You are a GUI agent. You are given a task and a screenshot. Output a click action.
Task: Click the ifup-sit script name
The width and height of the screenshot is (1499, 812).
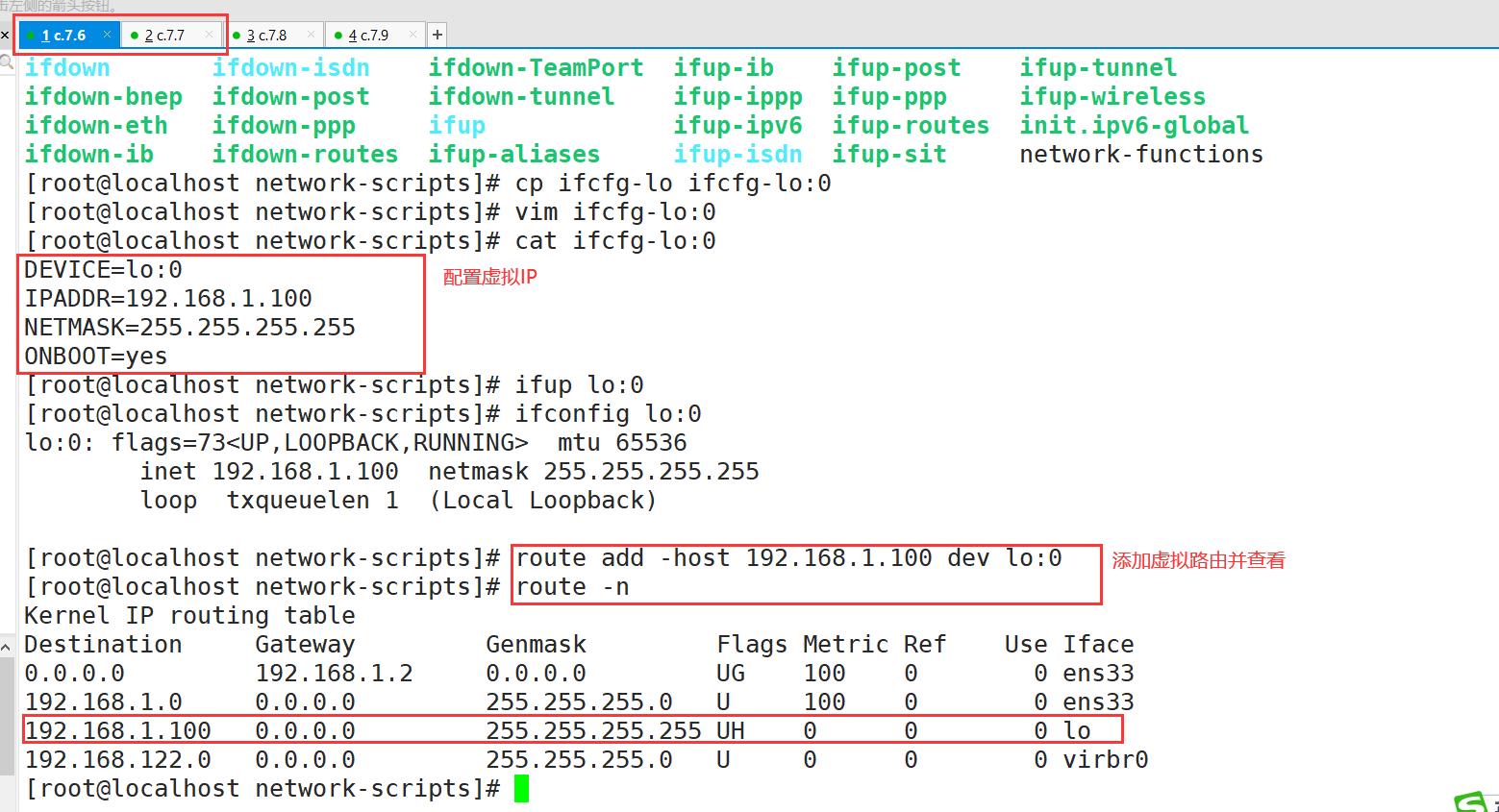tap(889, 155)
